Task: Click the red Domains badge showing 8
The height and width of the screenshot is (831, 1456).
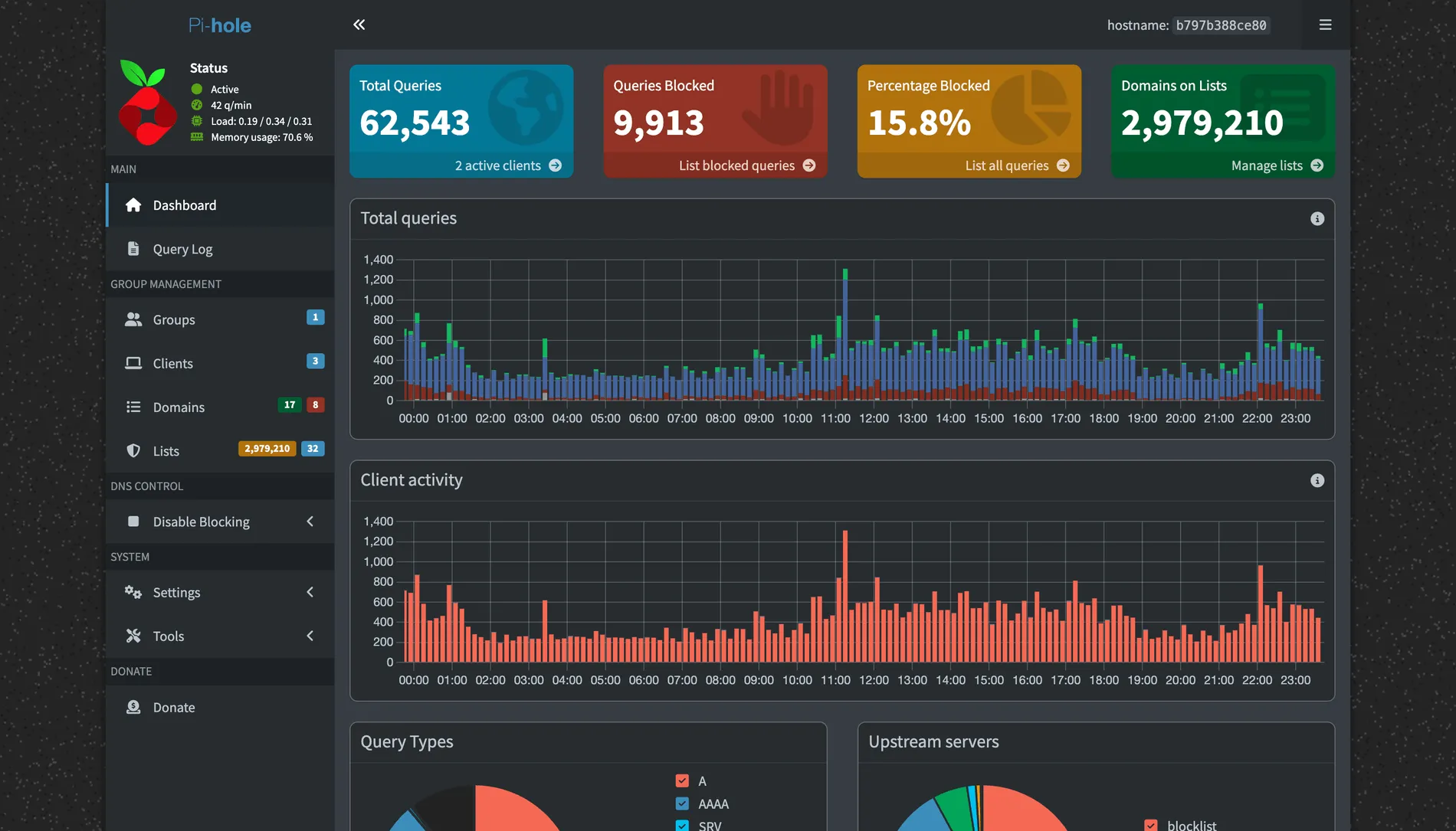Action: coord(315,404)
